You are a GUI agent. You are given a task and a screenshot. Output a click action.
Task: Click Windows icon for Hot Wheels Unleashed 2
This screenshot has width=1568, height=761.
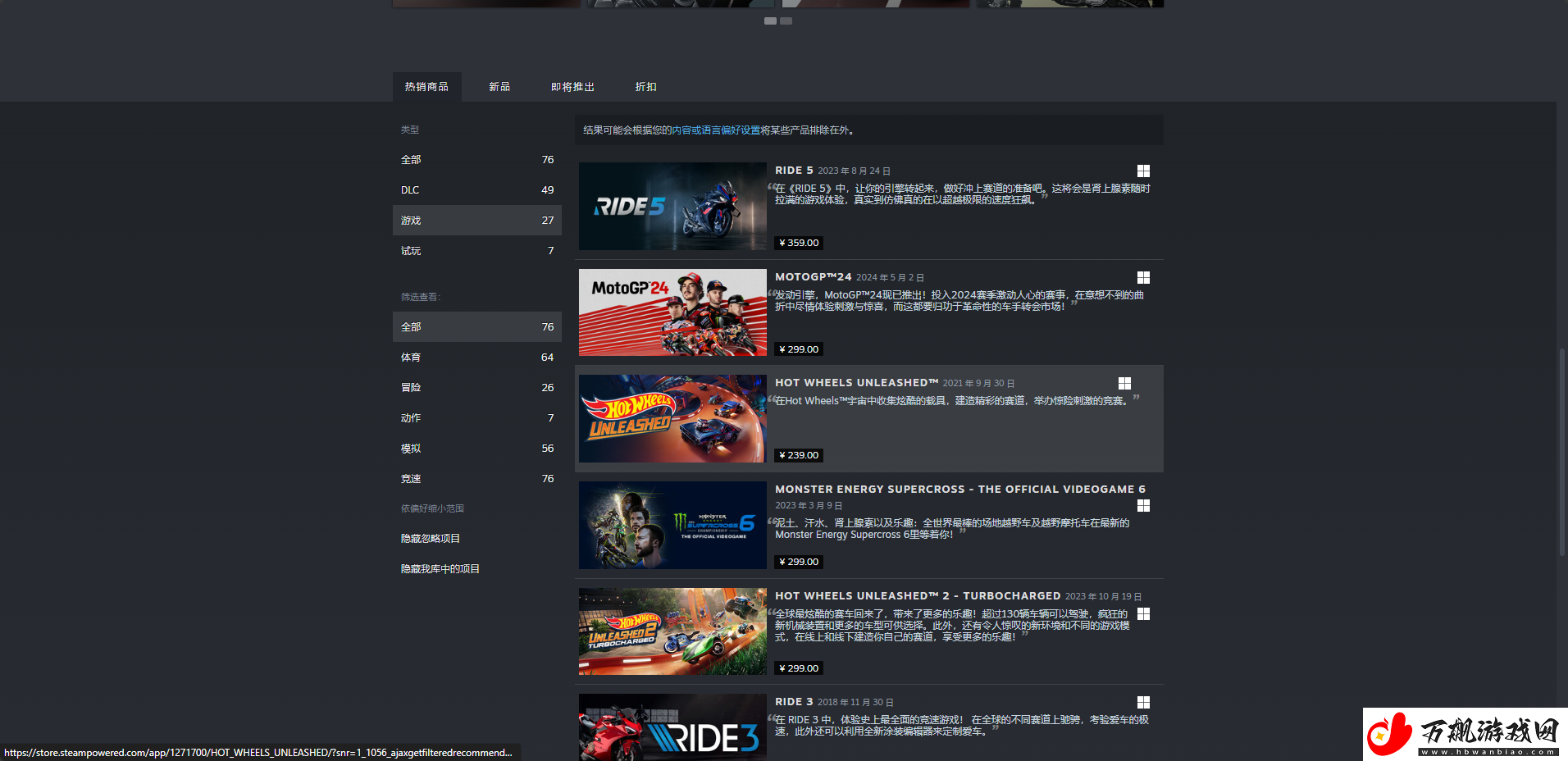(1143, 613)
